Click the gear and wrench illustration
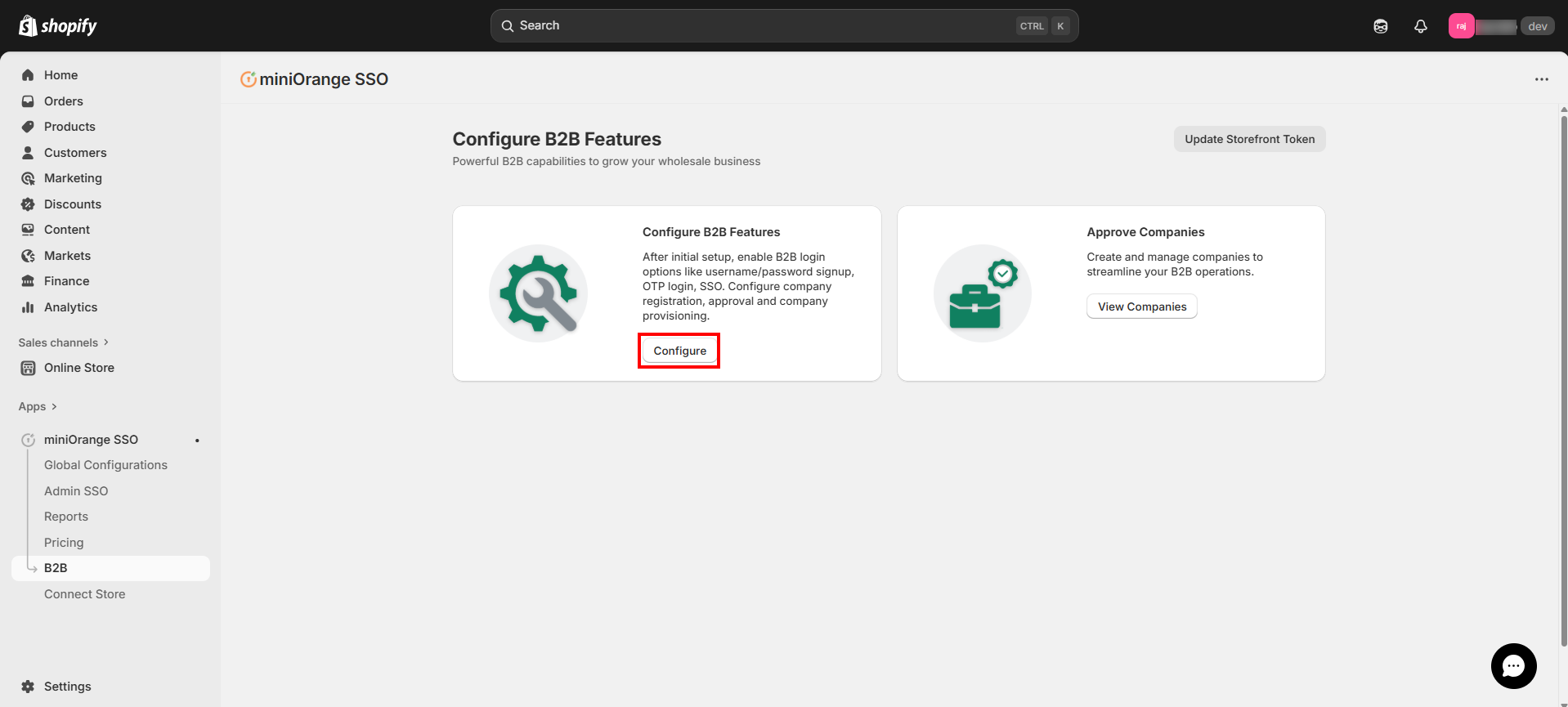This screenshot has height=707, width=1568. [538, 293]
